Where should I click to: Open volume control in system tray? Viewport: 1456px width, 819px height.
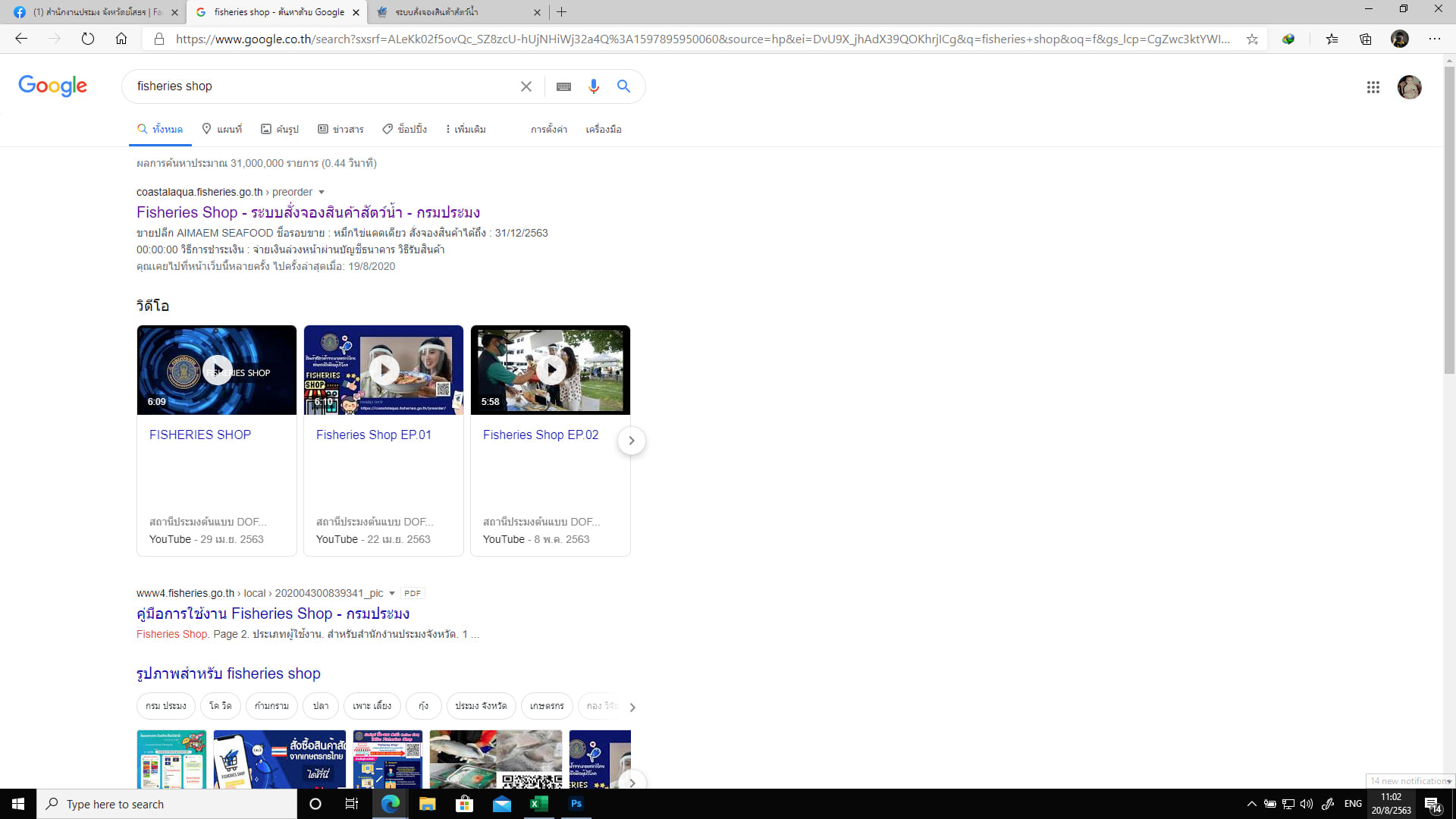(1307, 804)
